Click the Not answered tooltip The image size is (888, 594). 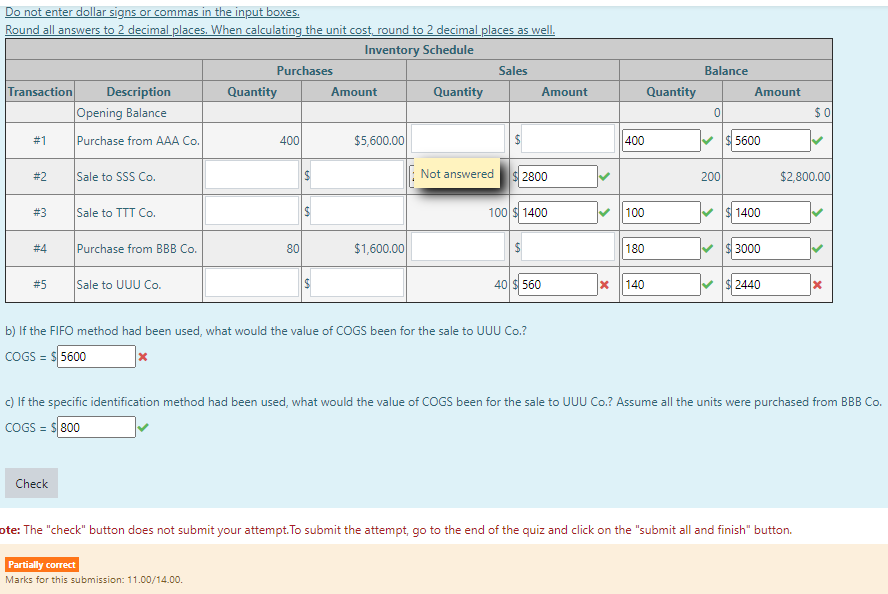[x=456, y=173]
